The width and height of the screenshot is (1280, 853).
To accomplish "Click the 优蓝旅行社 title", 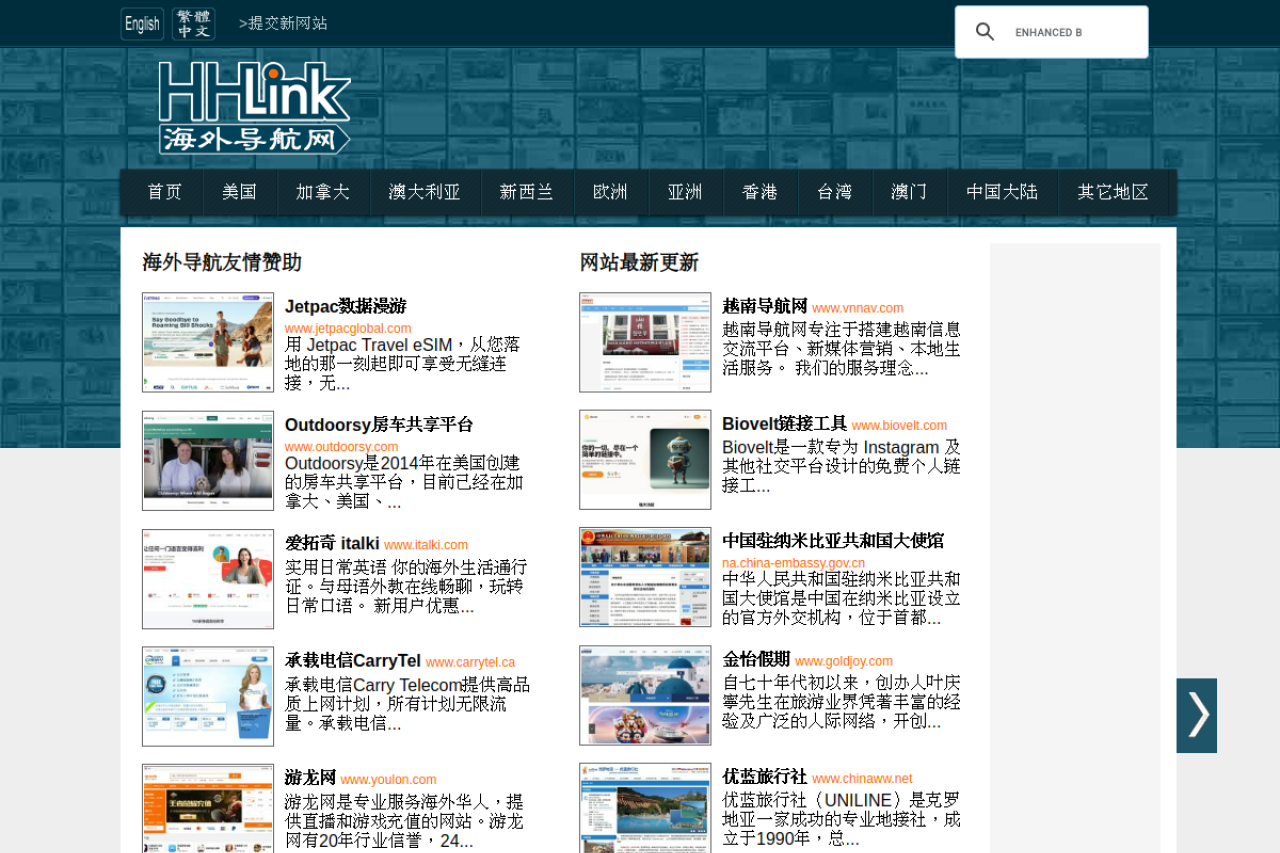I will click(x=765, y=777).
